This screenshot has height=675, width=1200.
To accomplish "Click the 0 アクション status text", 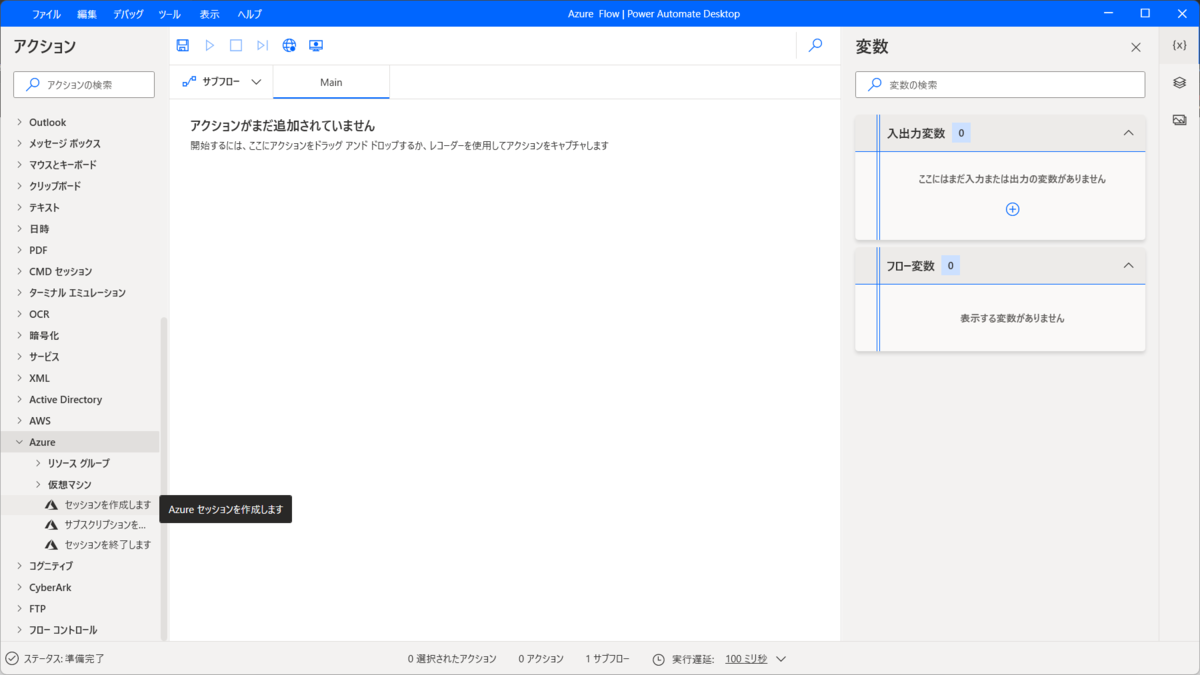I will [541, 659].
